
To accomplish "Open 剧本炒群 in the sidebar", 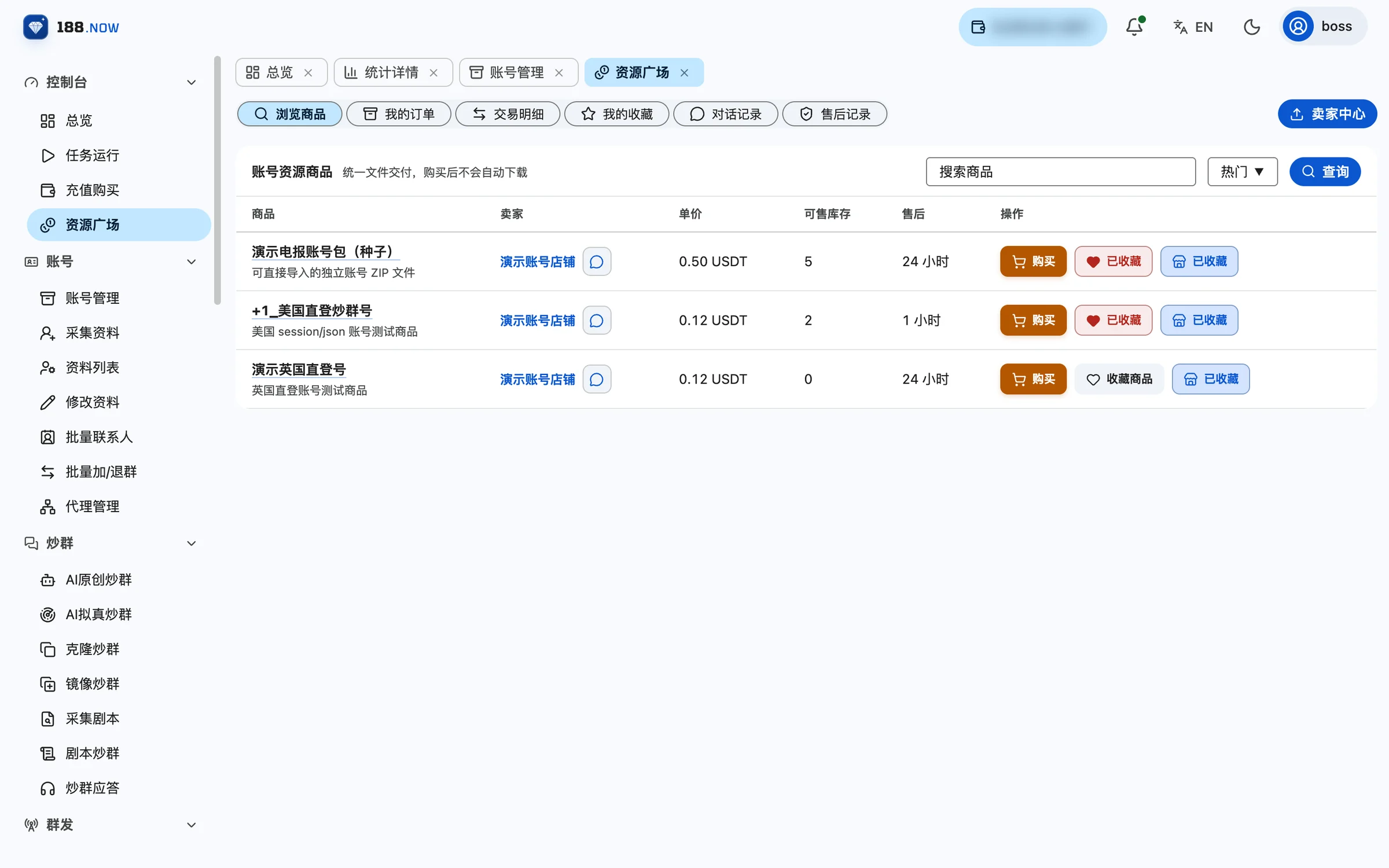I will pyautogui.click(x=119, y=753).
